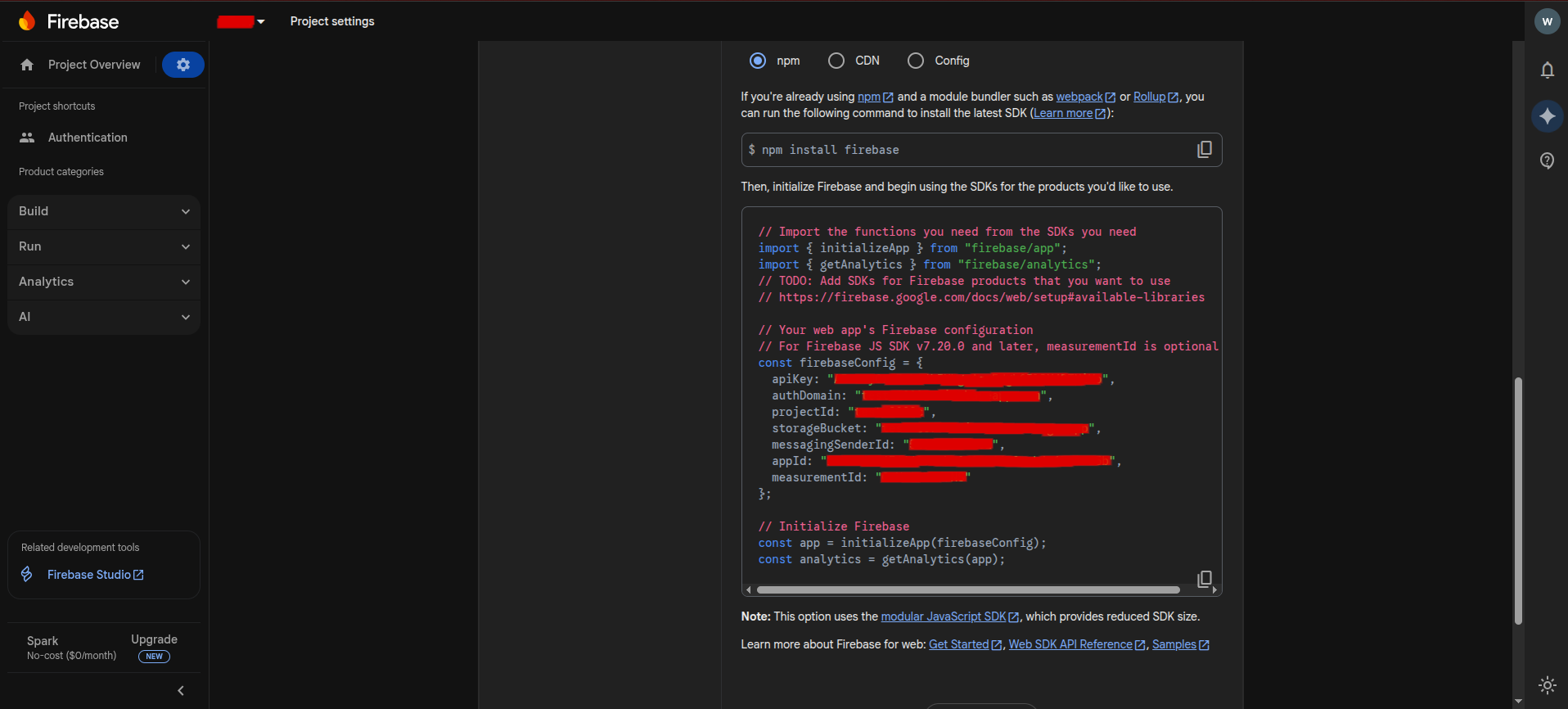Toggle the light/dark theme icon
This screenshot has width=1568, height=709.
click(1547, 685)
